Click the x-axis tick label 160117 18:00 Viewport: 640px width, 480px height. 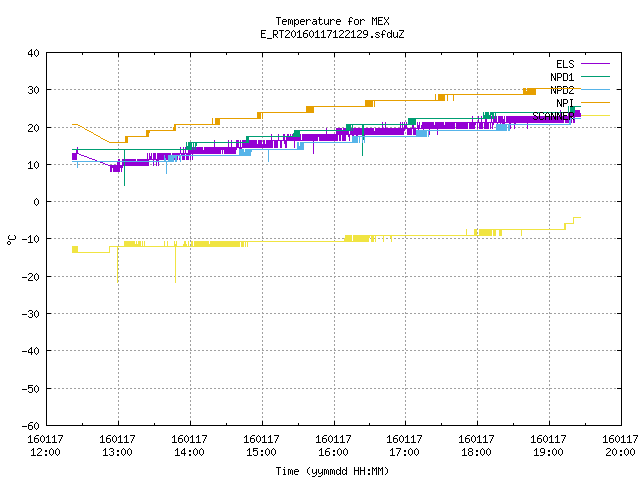[476, 445]
